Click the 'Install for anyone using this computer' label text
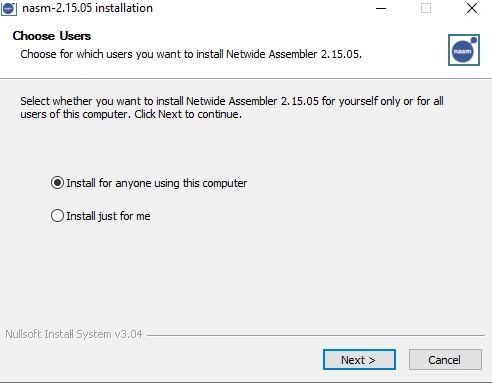The width and height of the screenshot is (492, 383). click(x=157, y=183)
